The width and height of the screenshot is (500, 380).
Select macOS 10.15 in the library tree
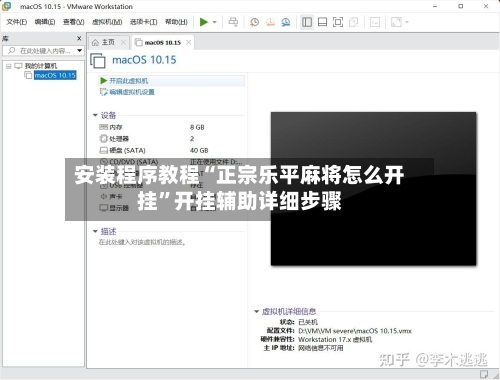coord(55,75)
